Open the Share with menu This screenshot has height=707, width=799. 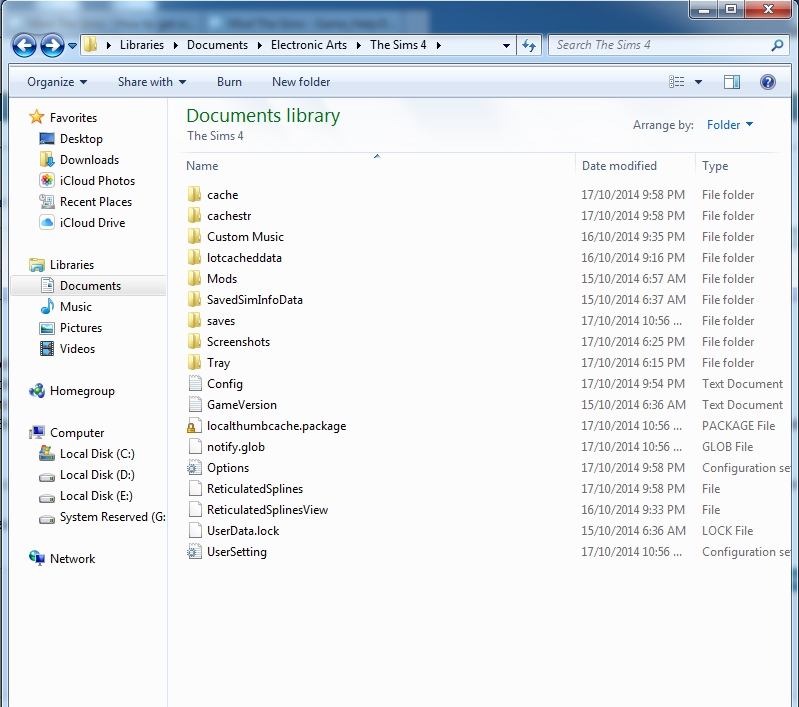click(152, 82)
